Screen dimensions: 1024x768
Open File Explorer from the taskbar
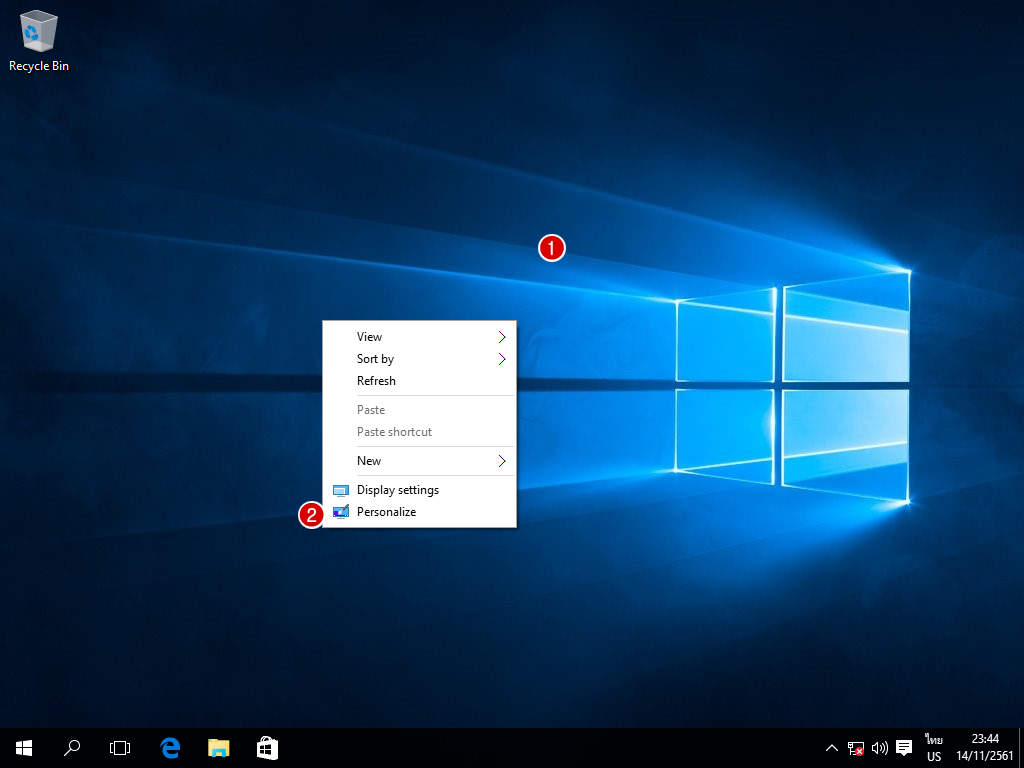[218, 747]
